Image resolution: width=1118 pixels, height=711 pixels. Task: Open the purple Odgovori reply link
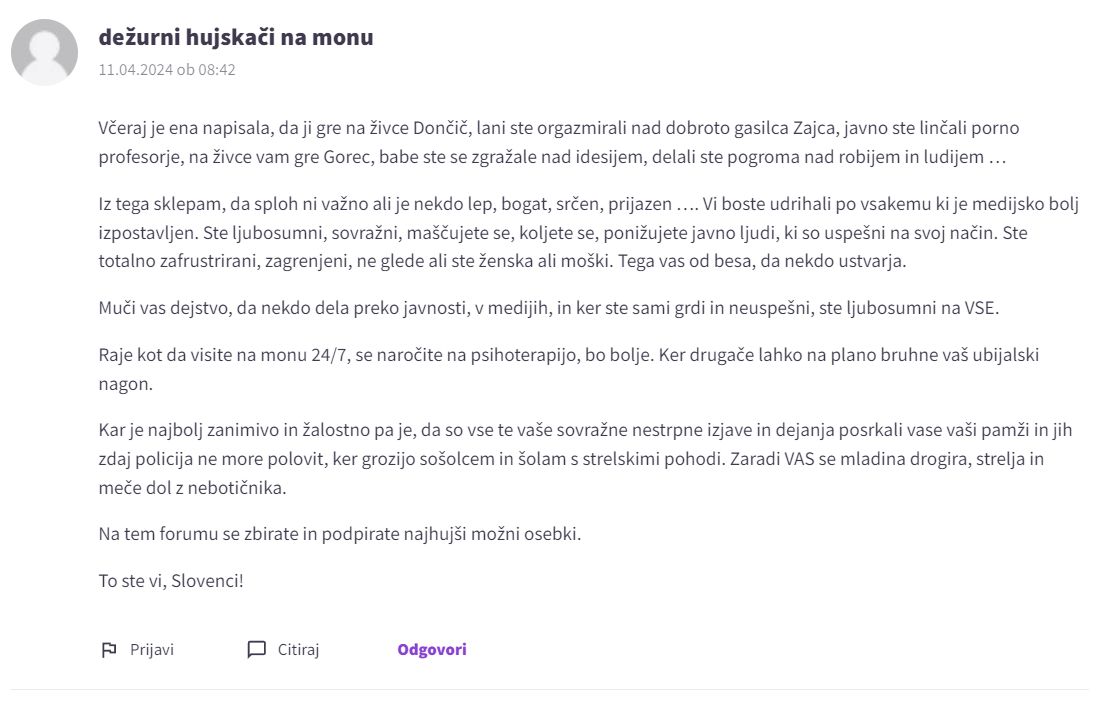pyautogui.click(x=432, y=650)
